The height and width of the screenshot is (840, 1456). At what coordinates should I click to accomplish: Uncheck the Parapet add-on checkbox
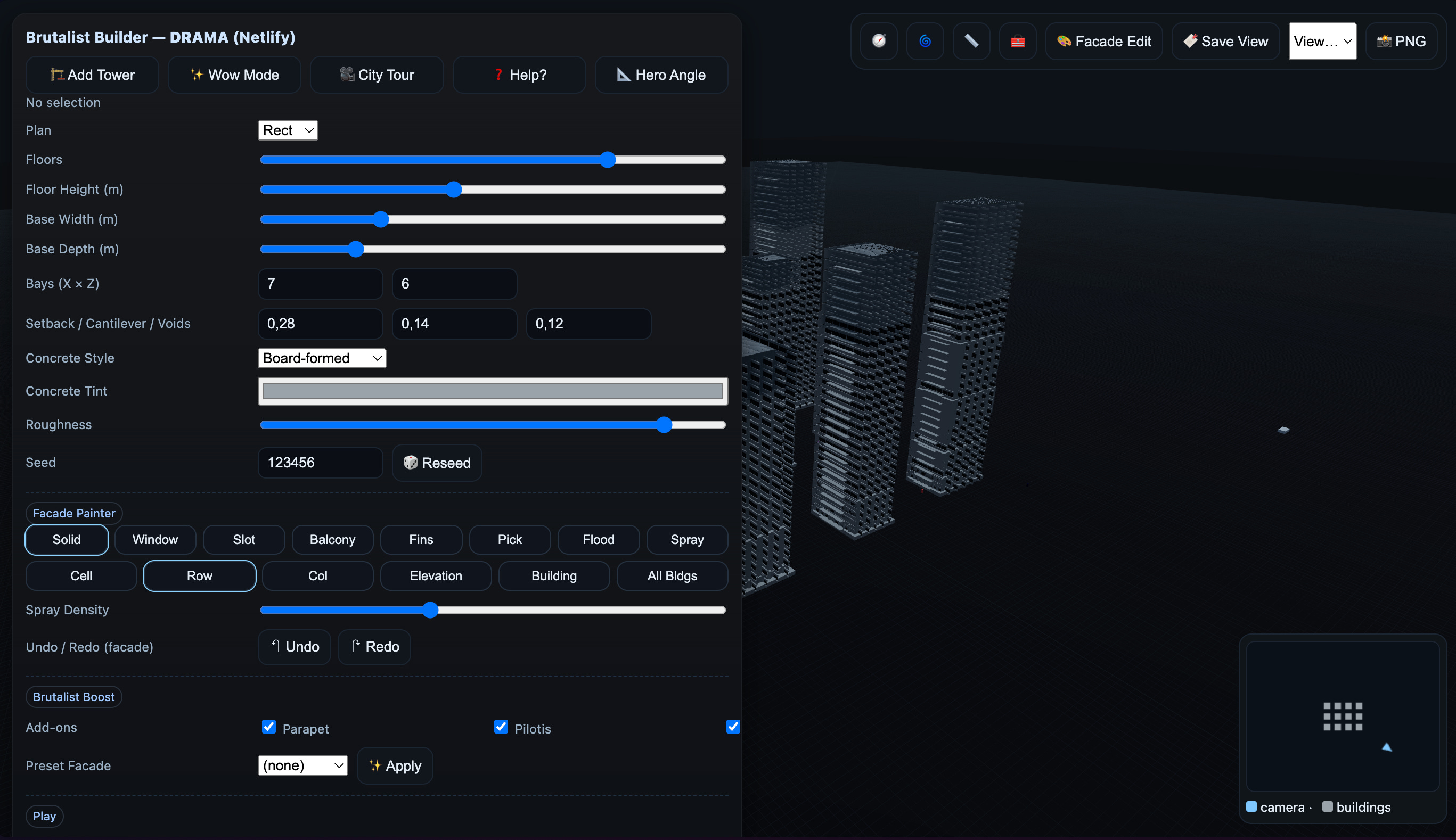(268, 727)
